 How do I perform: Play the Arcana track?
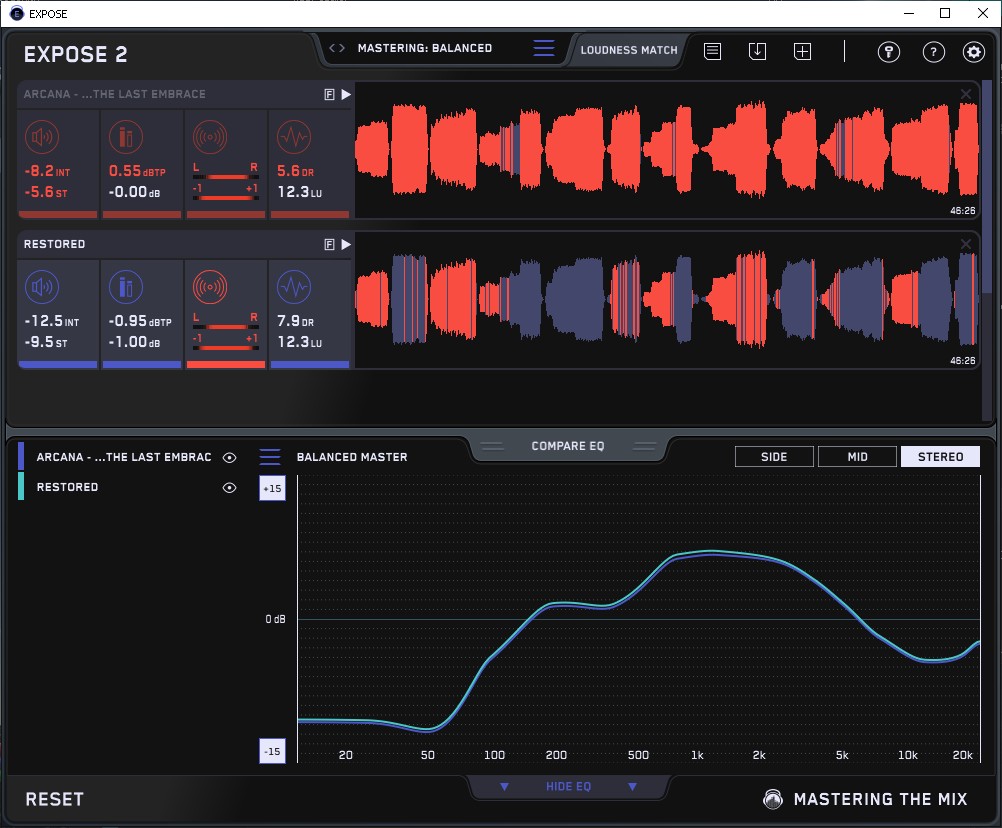pyautogui.click(x=346, y=95)
